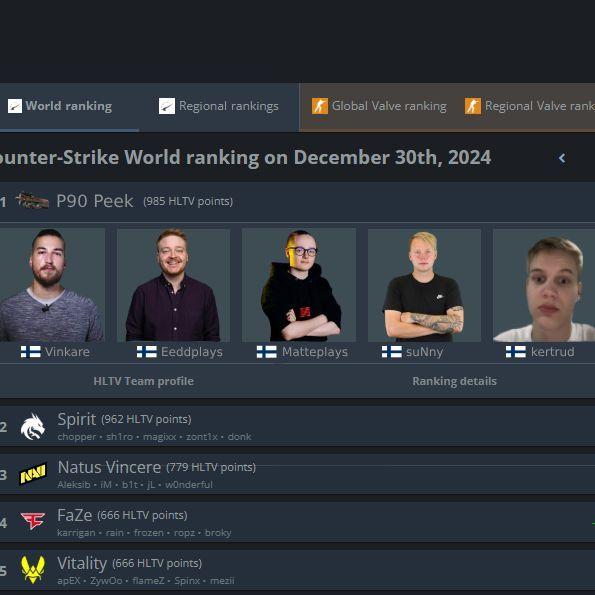The height and width of the screenshot is (595, 595).
Task: Open the Global Valve ranking tab
Action: (x=379, y=106)
